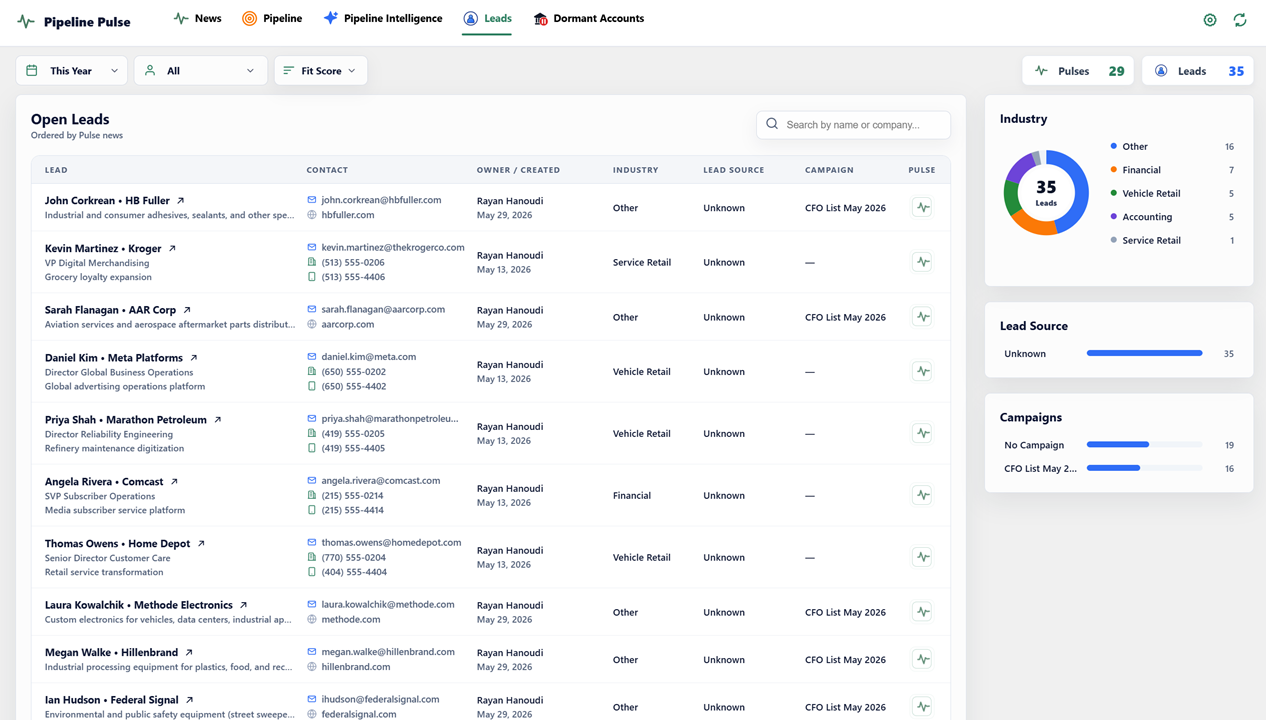Open the settings gear icon
1266x720 pixels.
click(x=1210, y=20)
